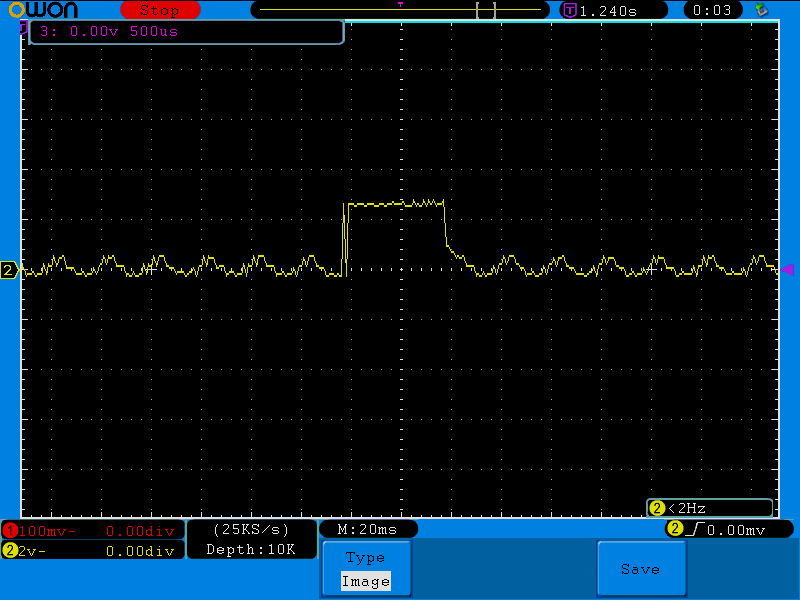Click the purple horizontal trigger position marker
Image resolution: width=800 pixels, height=600 pixels.
tap(401, 5)
